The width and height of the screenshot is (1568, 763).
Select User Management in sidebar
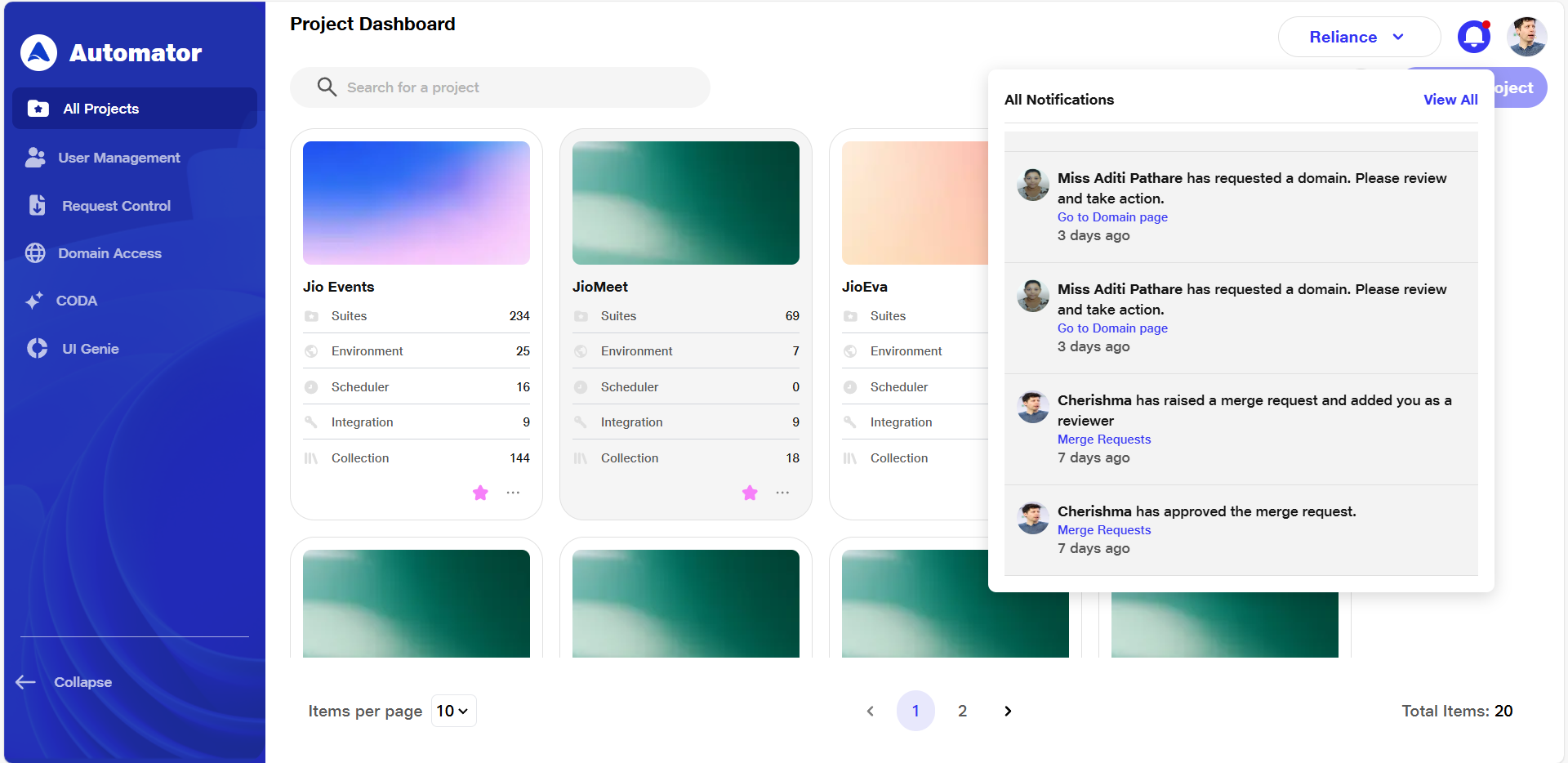118,158
